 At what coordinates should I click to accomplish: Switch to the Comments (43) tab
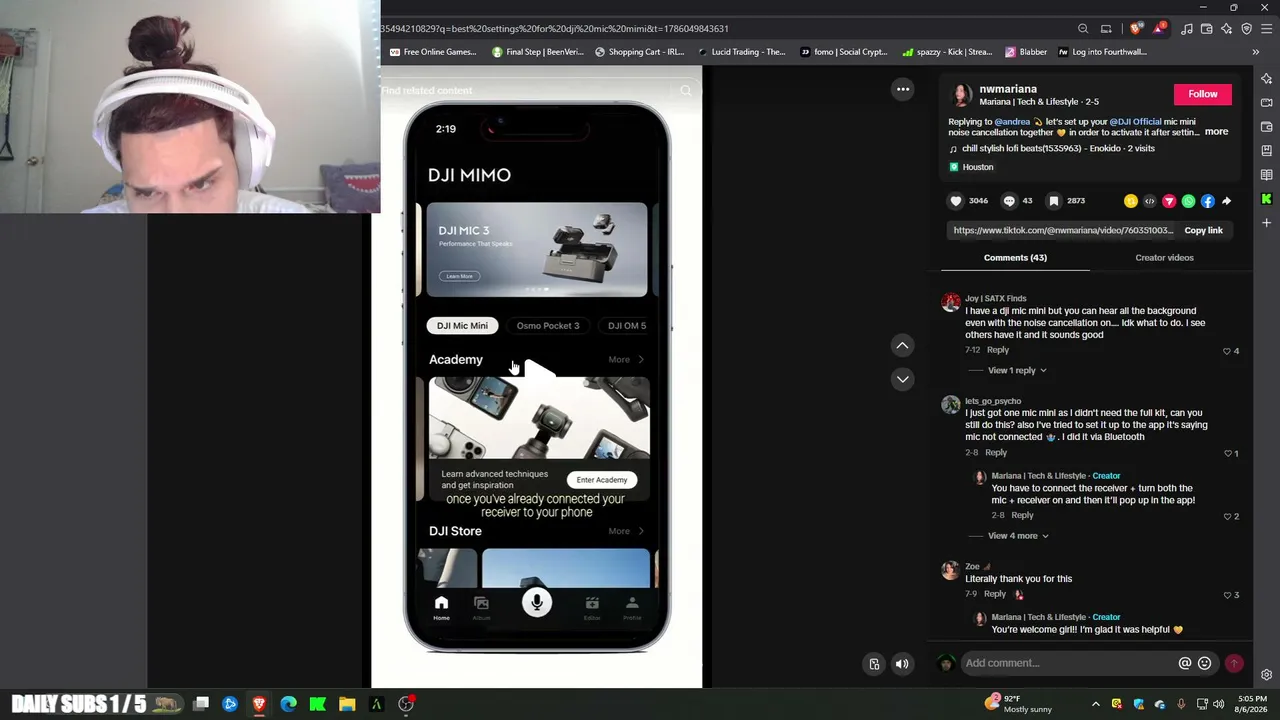[1015, 258]
